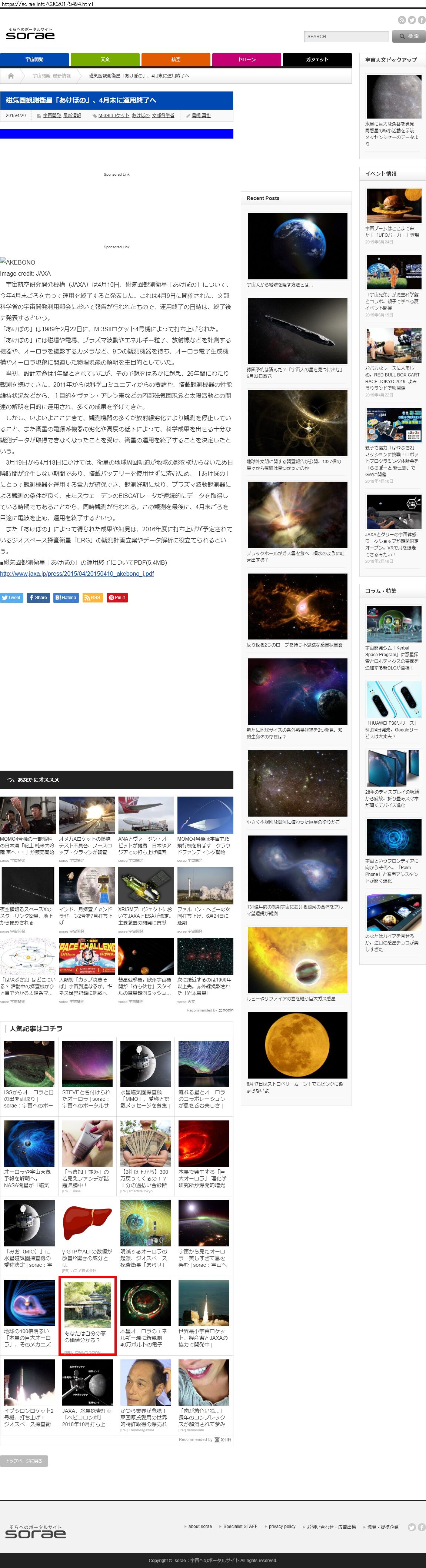The height and width of the screenshot is (1568, 426).
Task: Open the JAXA akebono PDF link
Action: click(x=77, y=574)
